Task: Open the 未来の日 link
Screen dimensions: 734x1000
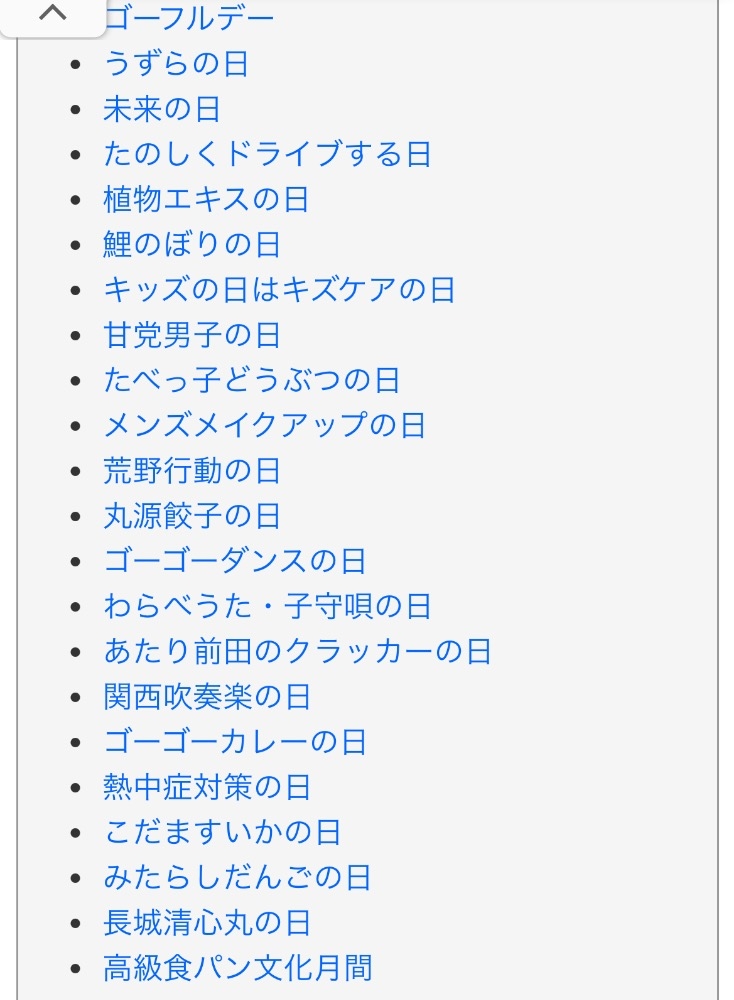Action: coord(162,109)
